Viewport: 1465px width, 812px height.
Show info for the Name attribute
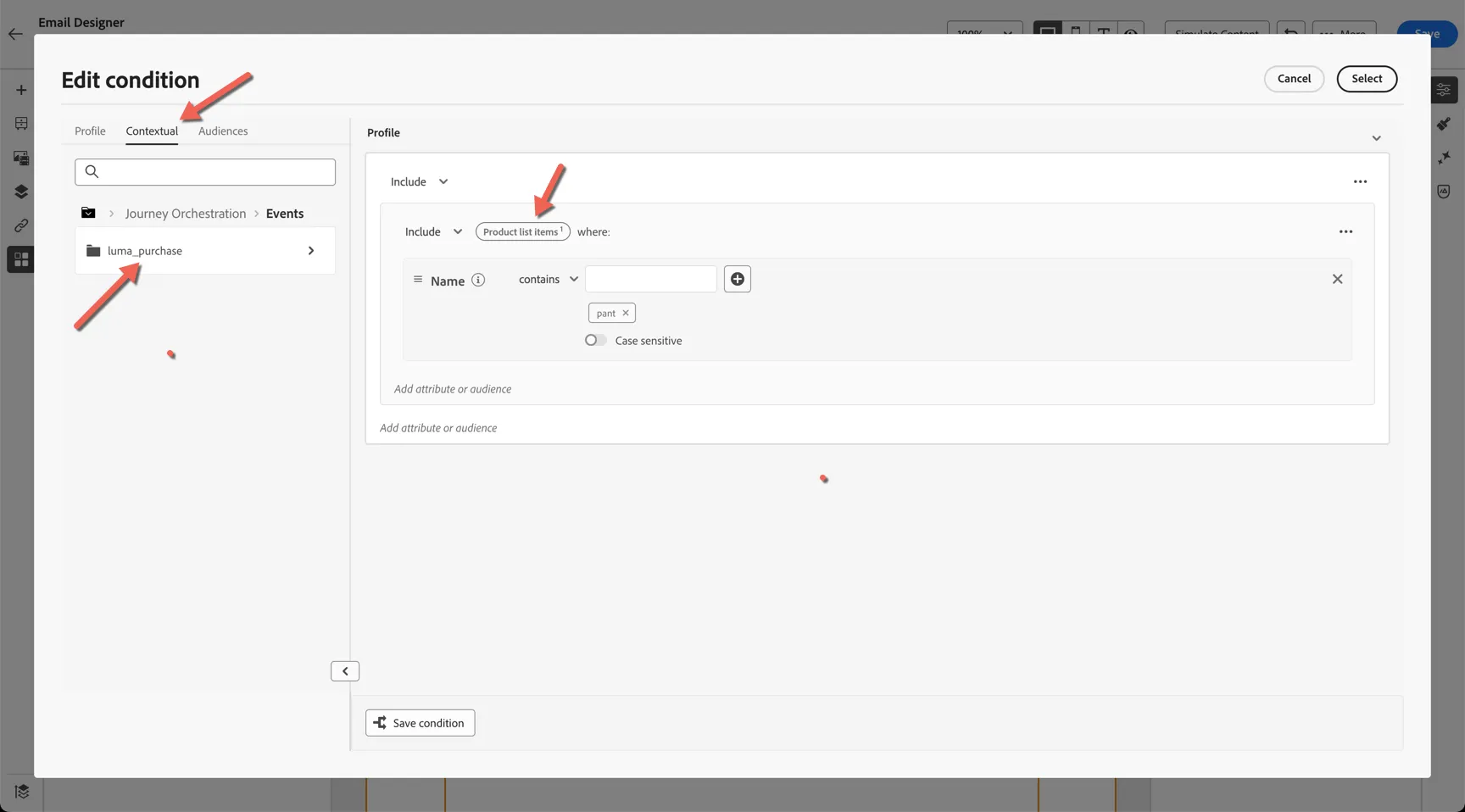[478, 280]
